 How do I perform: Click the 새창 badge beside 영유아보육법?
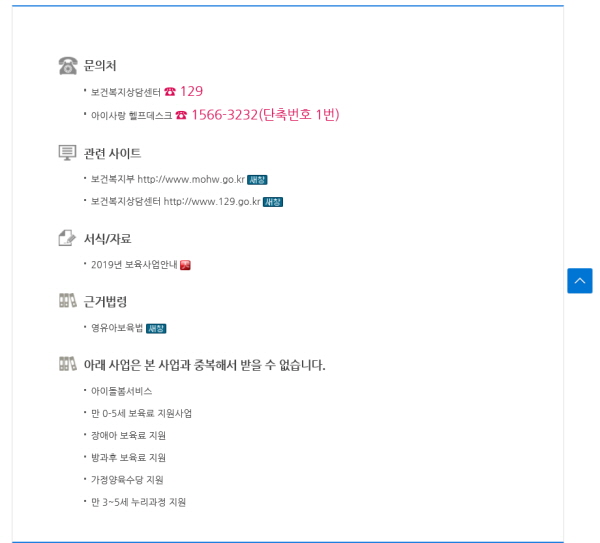point(156,328)
